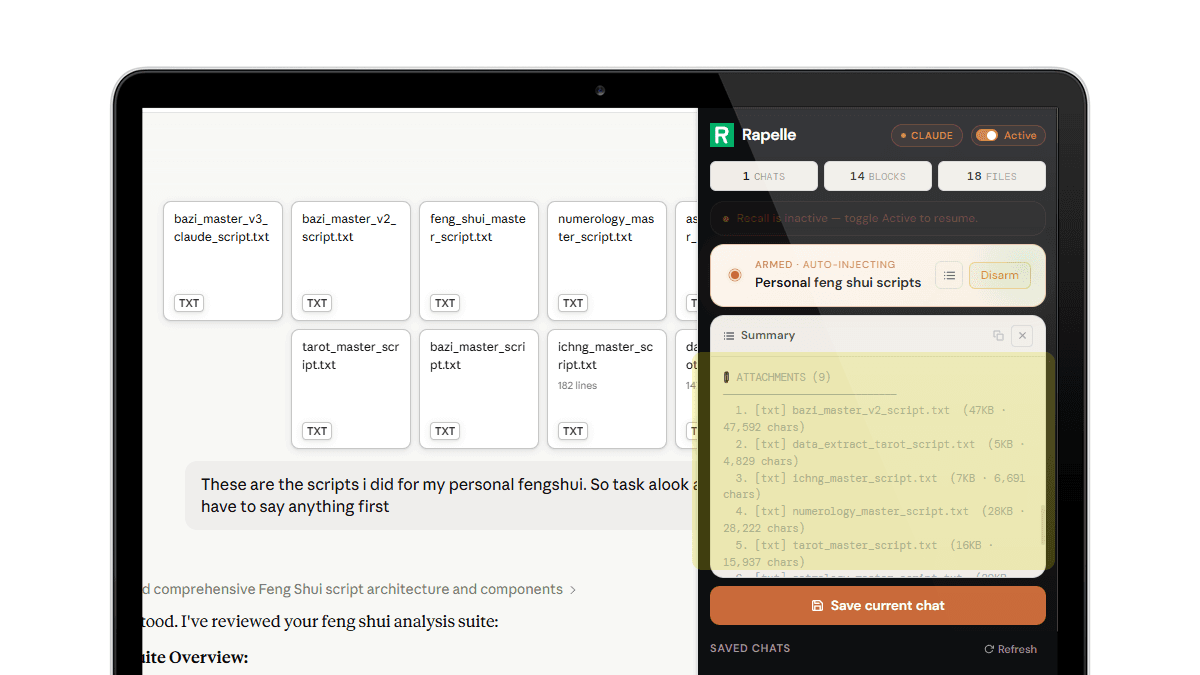1200x675 pixels.
Task: Refresh the saved chats list
Action: click(x=1010, y=649)
